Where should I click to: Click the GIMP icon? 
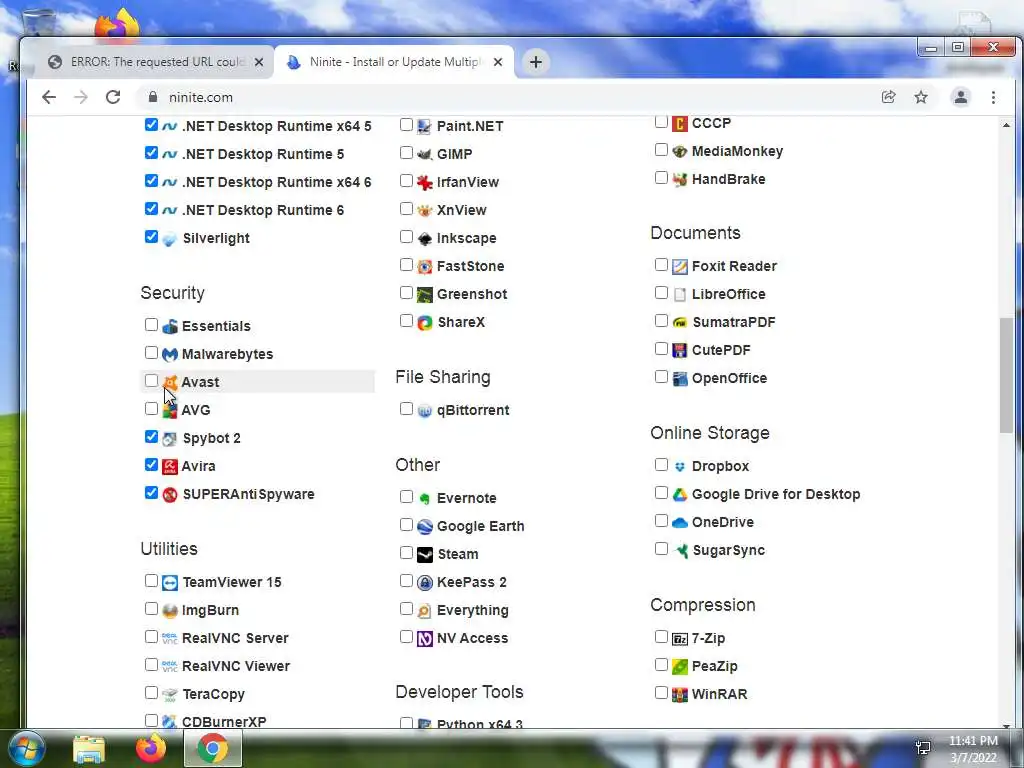click(x=424, y=154)
